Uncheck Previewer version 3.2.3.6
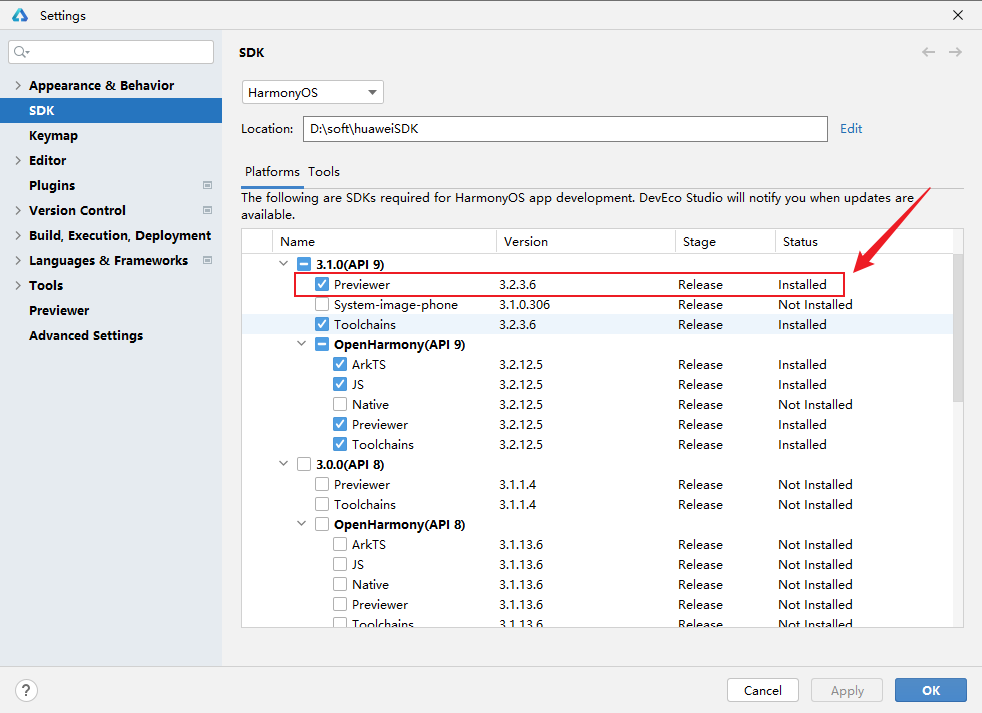 pyautogui.click(x=322, y=284)
